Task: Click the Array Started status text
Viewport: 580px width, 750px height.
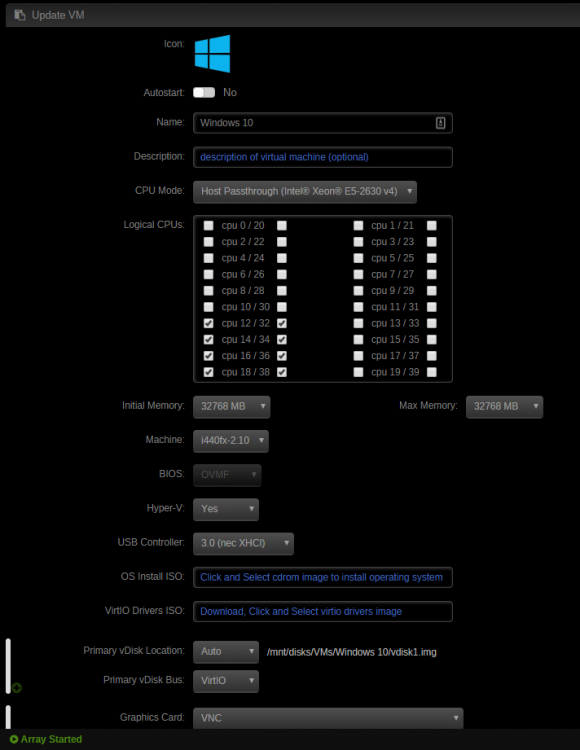Action: [x=51, y=739]
